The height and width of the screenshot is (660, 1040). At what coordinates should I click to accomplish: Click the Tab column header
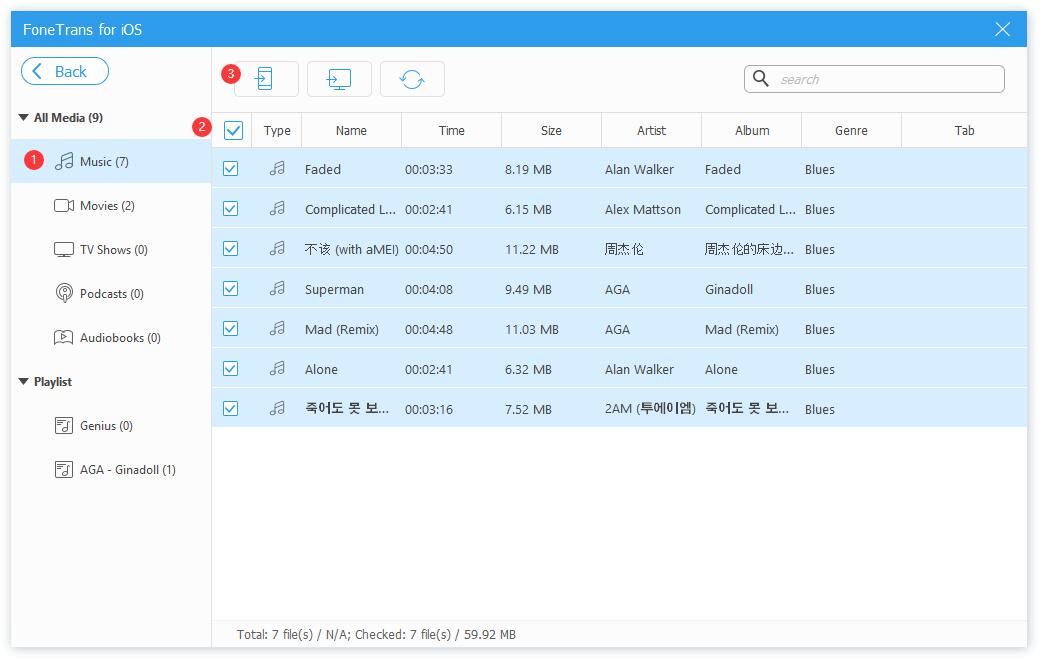[x=964, y=131]
